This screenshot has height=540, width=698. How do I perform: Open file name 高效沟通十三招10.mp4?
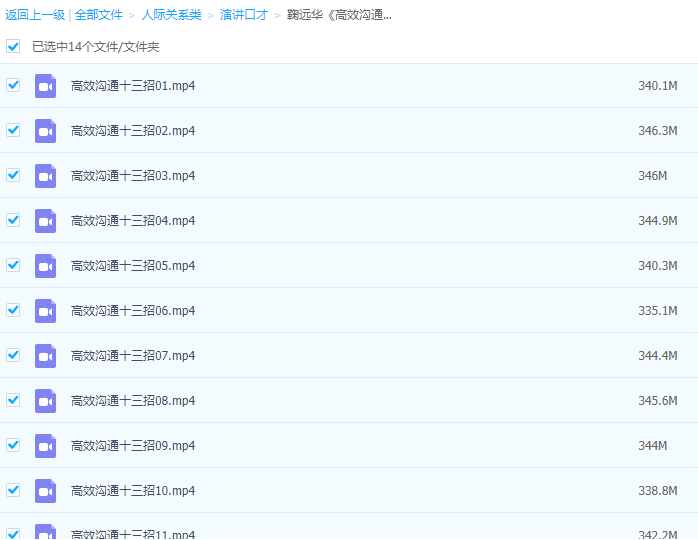pyautogui.click(x=133, y=491)
